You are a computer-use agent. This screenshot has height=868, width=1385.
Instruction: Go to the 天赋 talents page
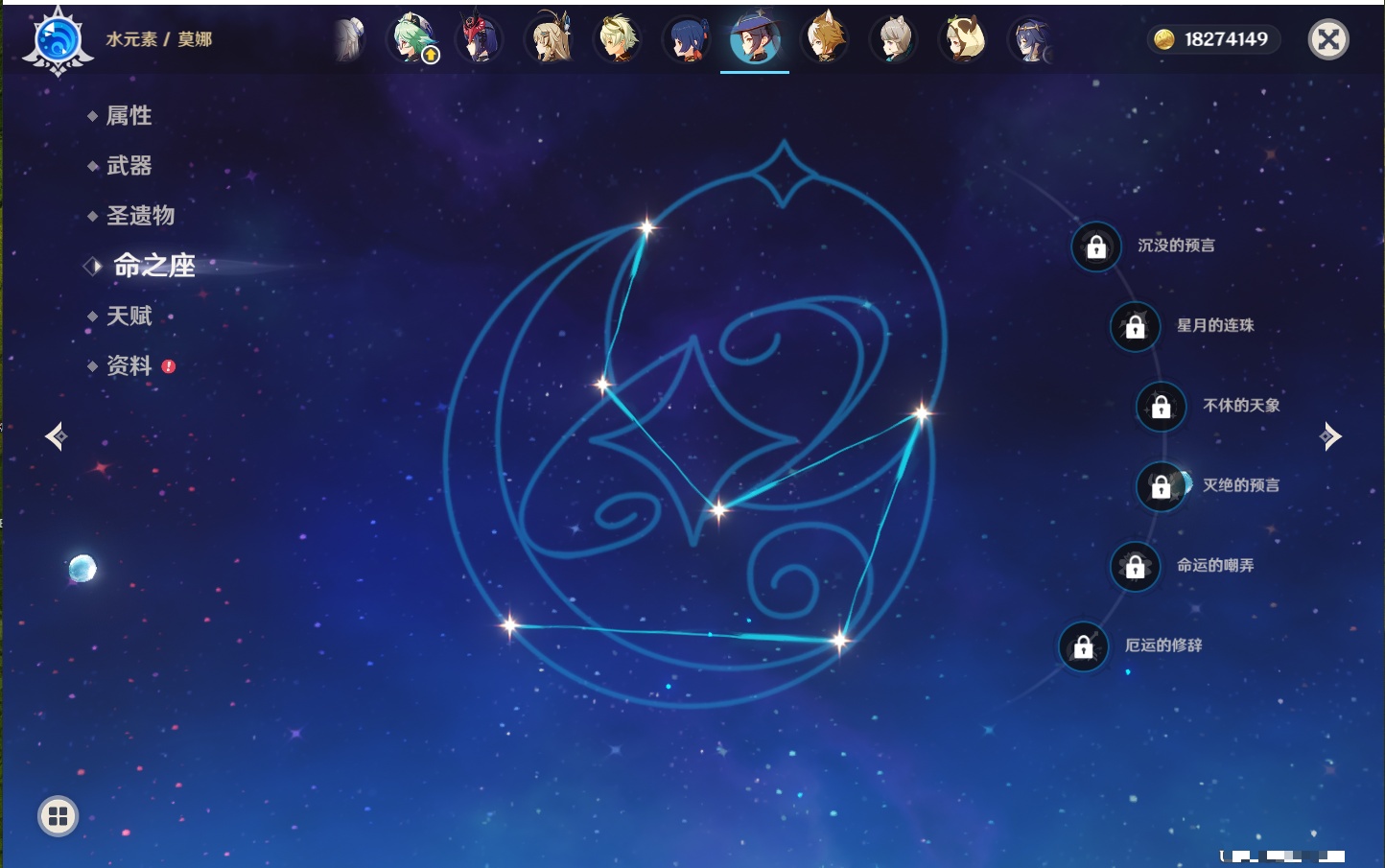tap(129, 316)
